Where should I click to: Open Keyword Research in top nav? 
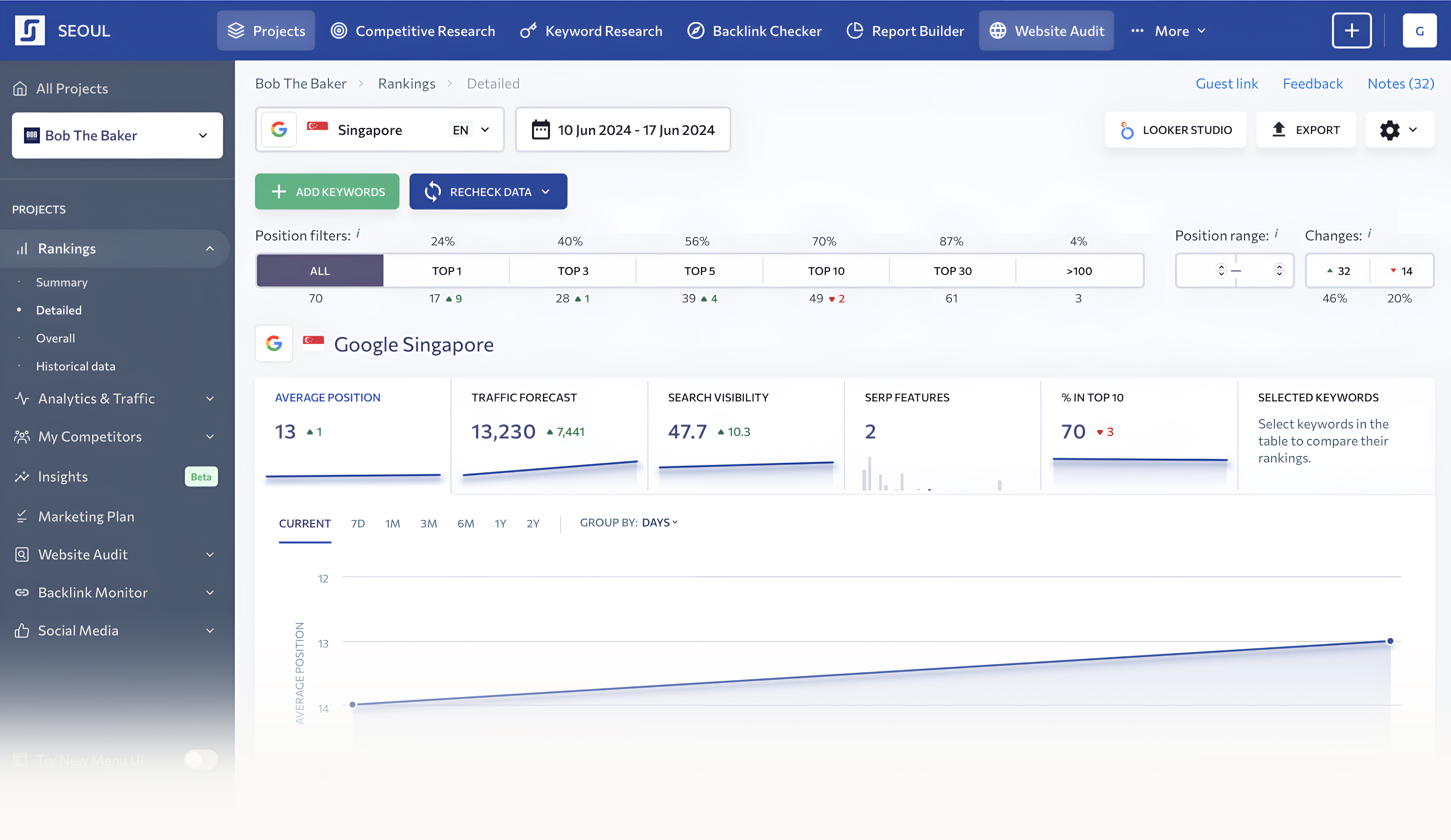(x=591, y=30)
